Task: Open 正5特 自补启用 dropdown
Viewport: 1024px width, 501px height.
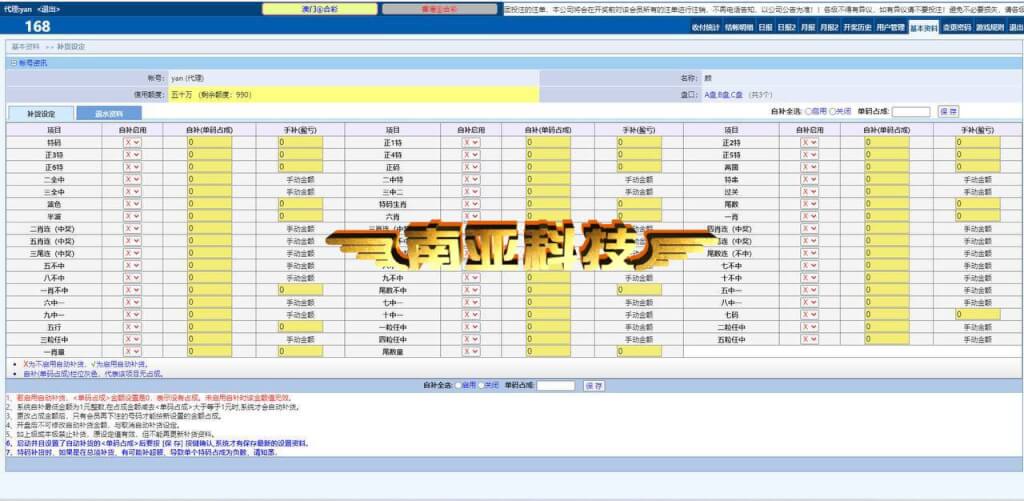Action: tap(810, 155)
